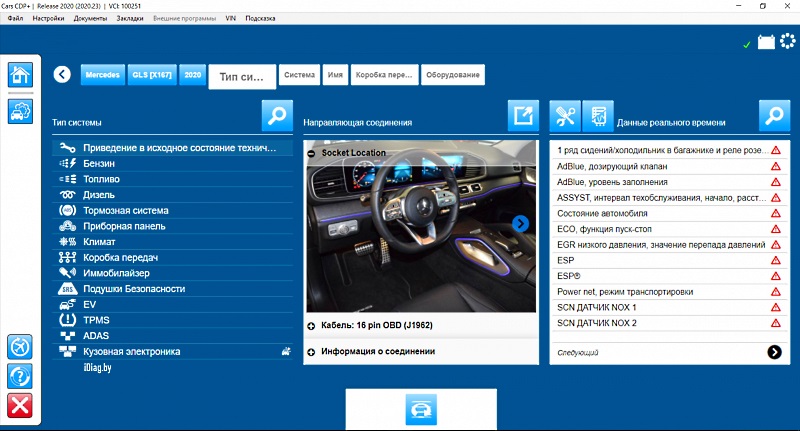Open the Закладки menu

pos(131,19)
